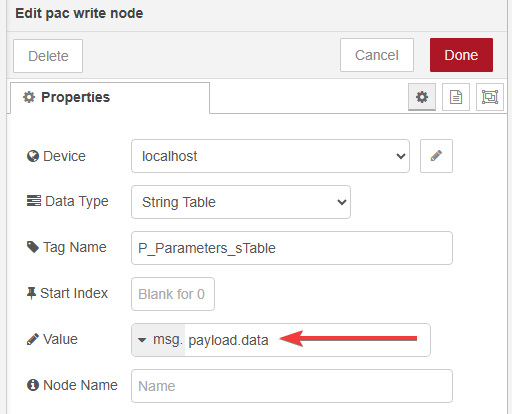This screenshot has height=414, width=512.
Task: Focus the Node Name input field
Action: coord(292,386)
